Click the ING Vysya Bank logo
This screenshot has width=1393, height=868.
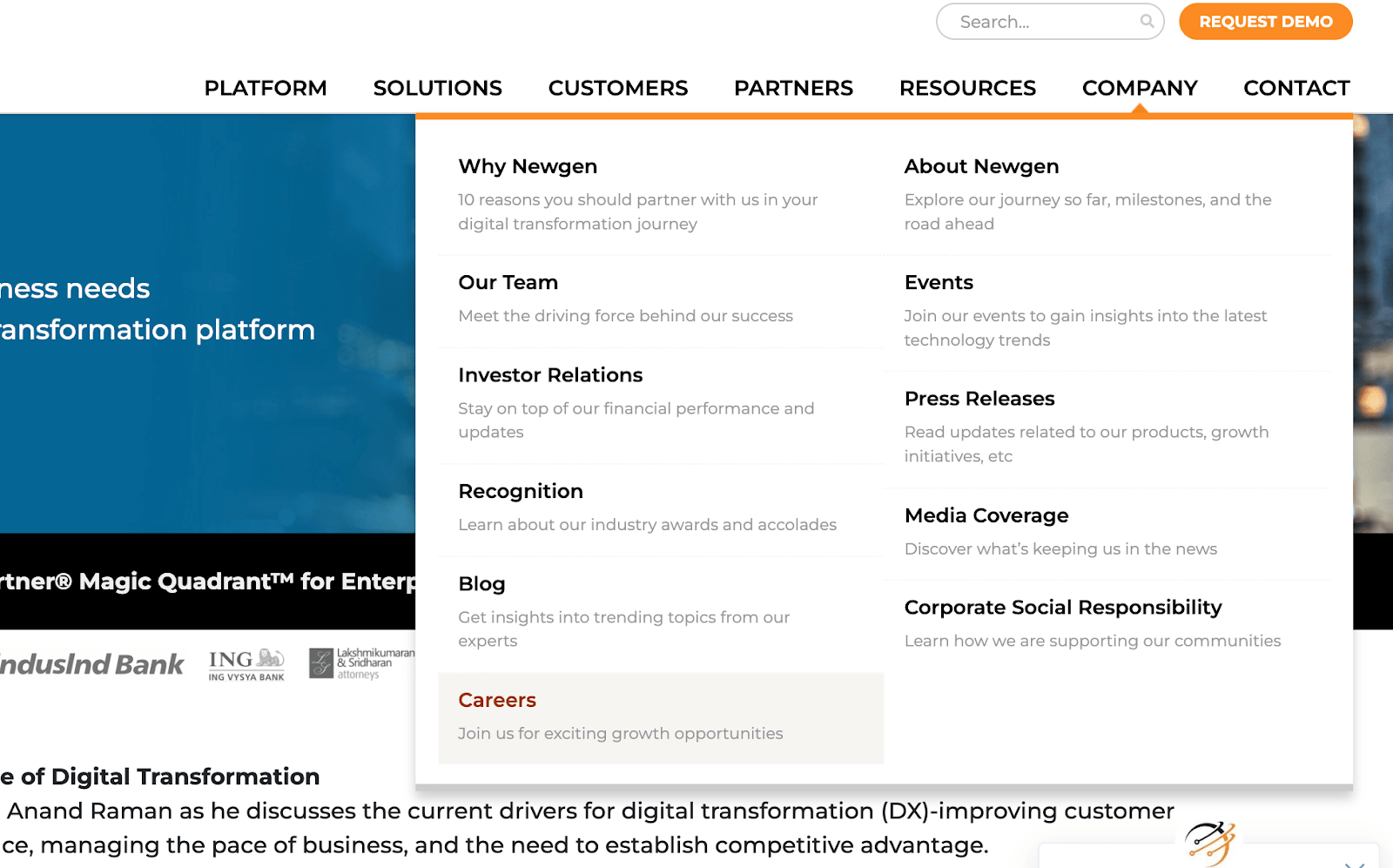point(246,665)
